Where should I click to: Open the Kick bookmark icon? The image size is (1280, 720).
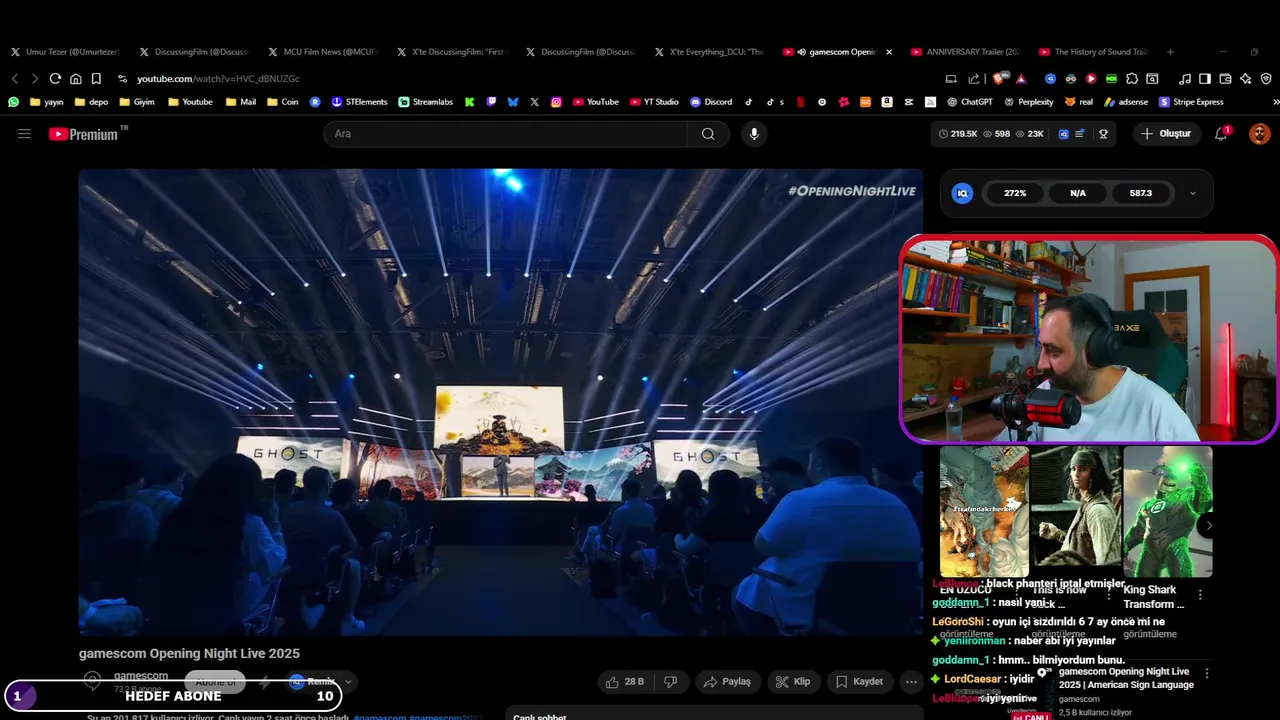coord(469,102)
